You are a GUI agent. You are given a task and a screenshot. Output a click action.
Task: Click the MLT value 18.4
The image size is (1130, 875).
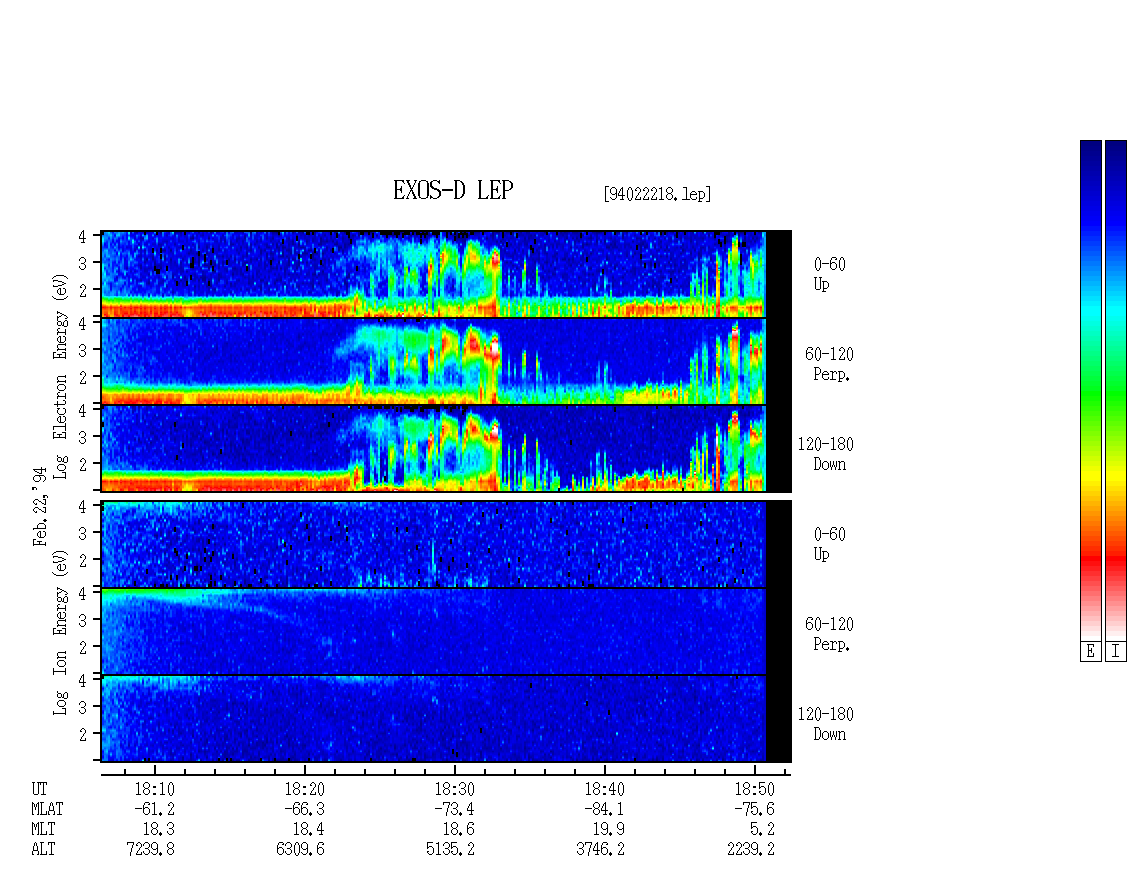coord(308,830)
